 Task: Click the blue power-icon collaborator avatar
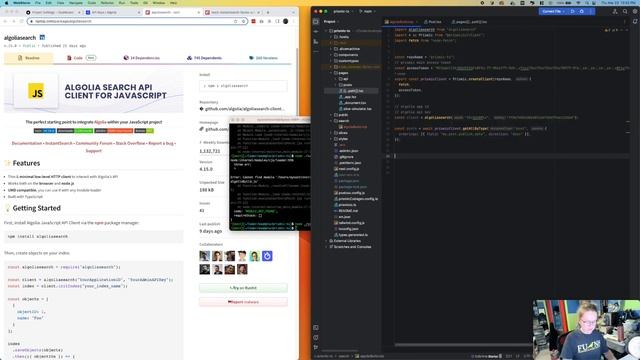coord(267,256)
